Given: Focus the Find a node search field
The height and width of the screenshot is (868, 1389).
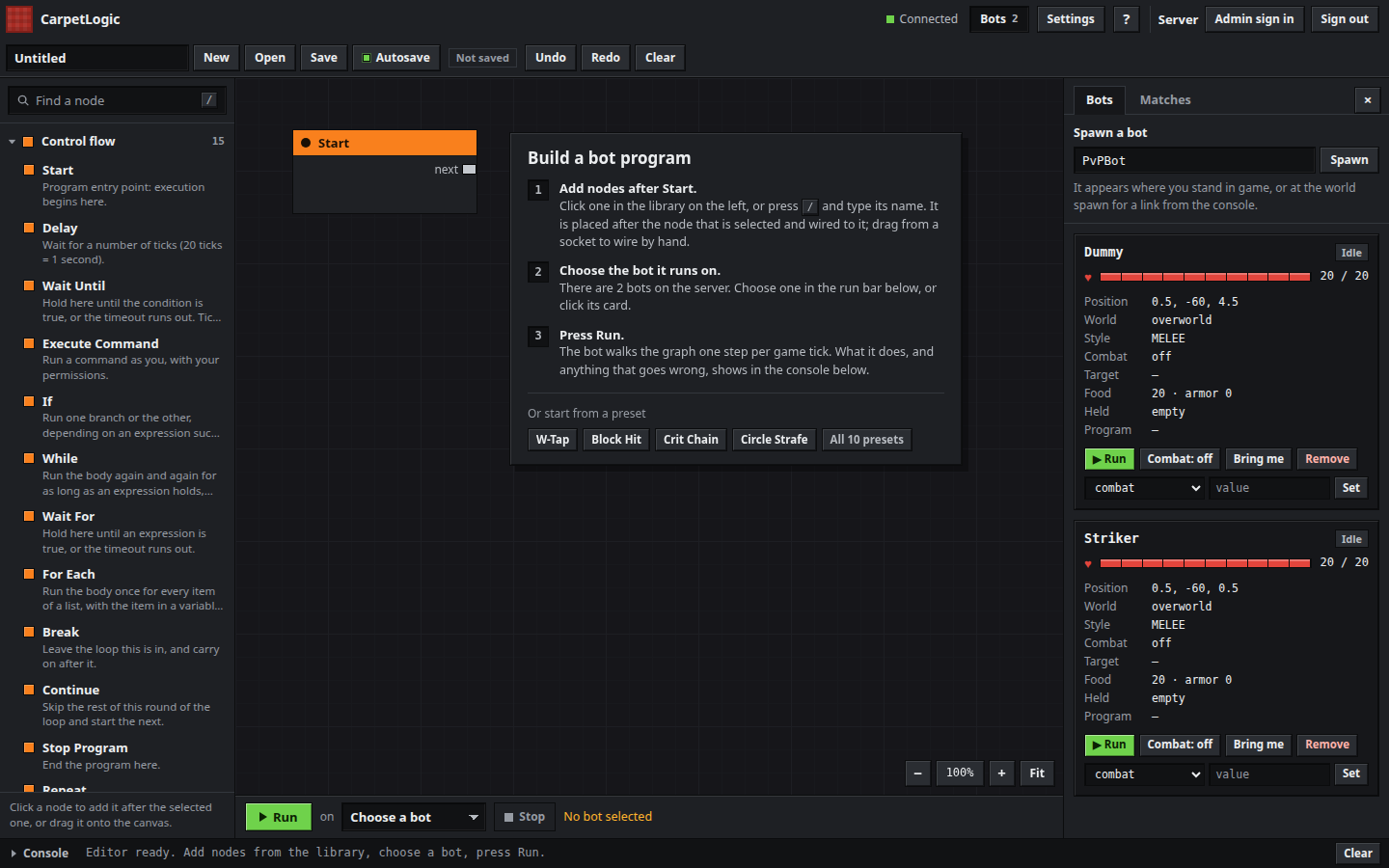Looking at the screenshot, I should pos(118,100).
